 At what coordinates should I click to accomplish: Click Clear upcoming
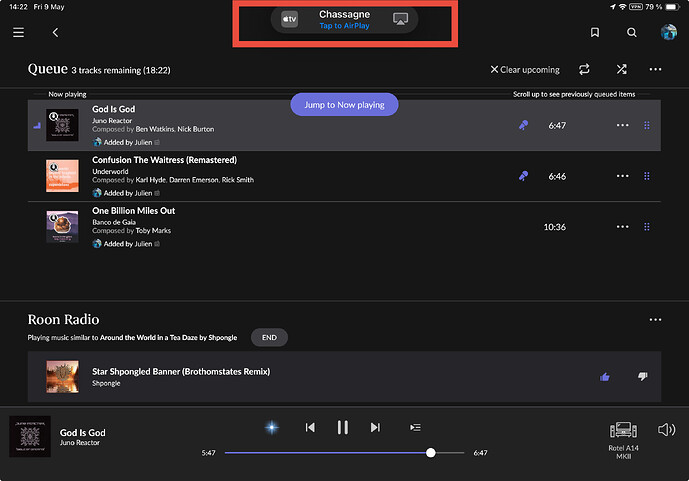coord(525,69)
